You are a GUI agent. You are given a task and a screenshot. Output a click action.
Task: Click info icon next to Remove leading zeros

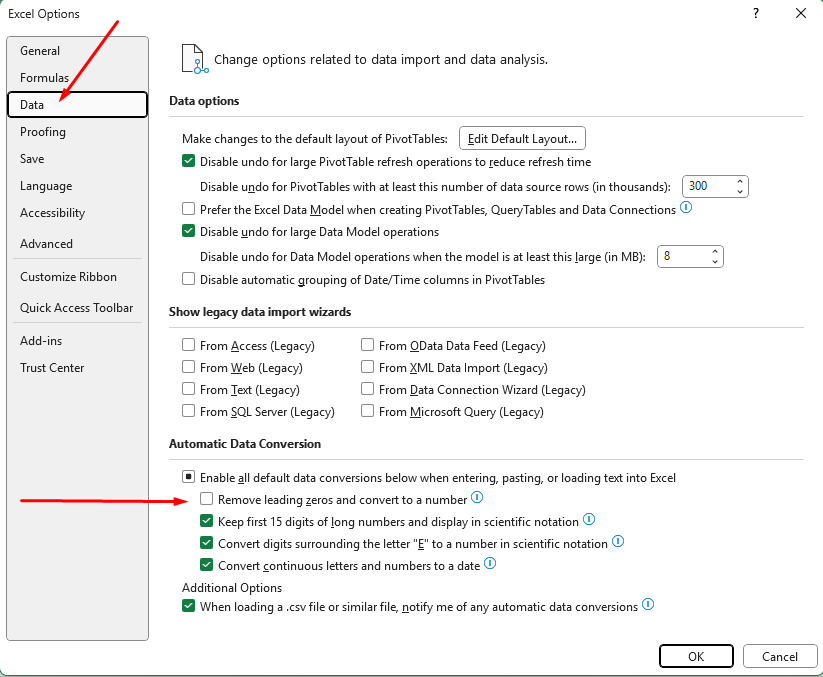coord(477,498)
